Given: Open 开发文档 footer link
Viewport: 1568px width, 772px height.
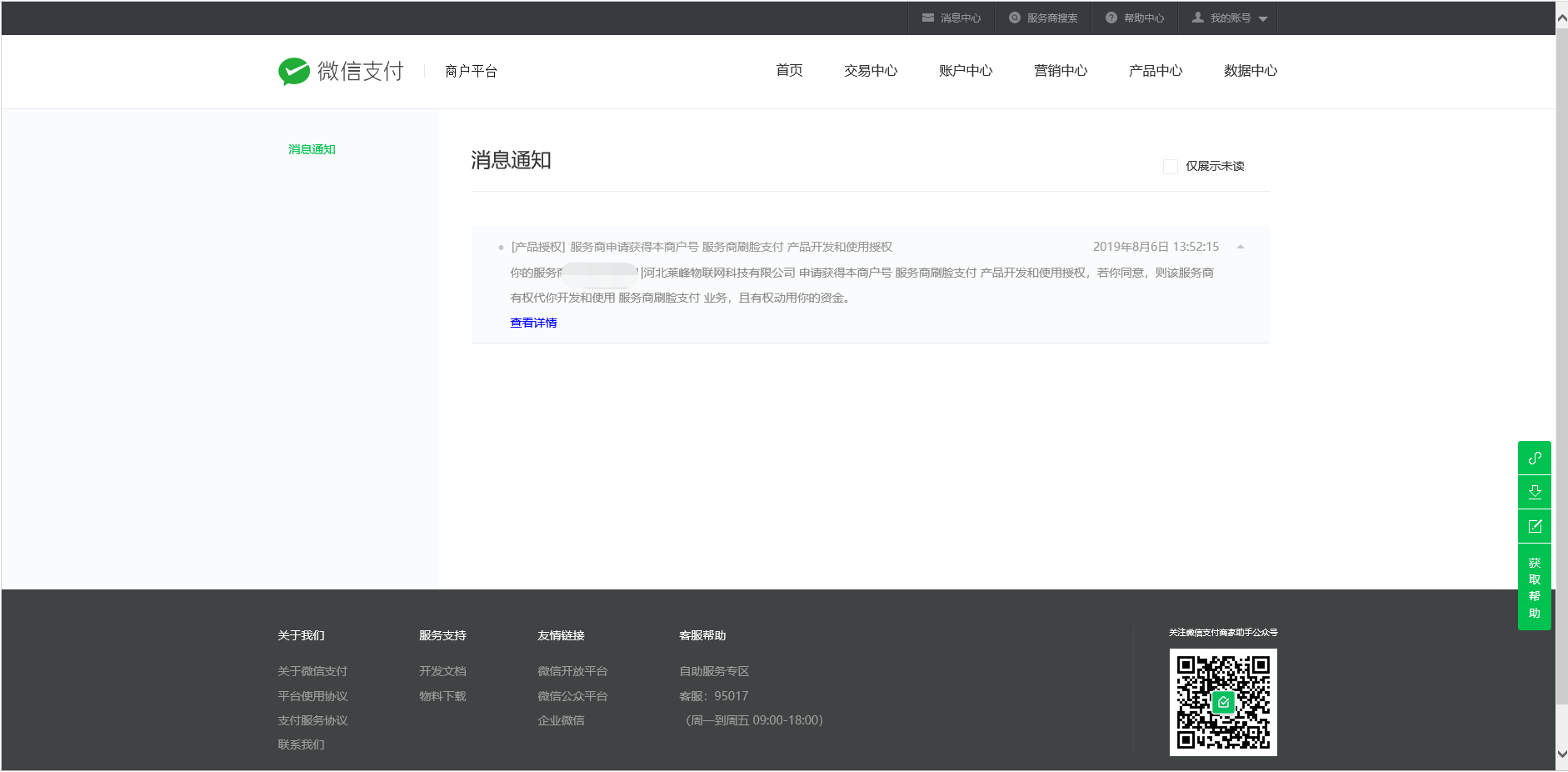Looking at the screenshot, I should pyautogui.click(x=442, y=671).
